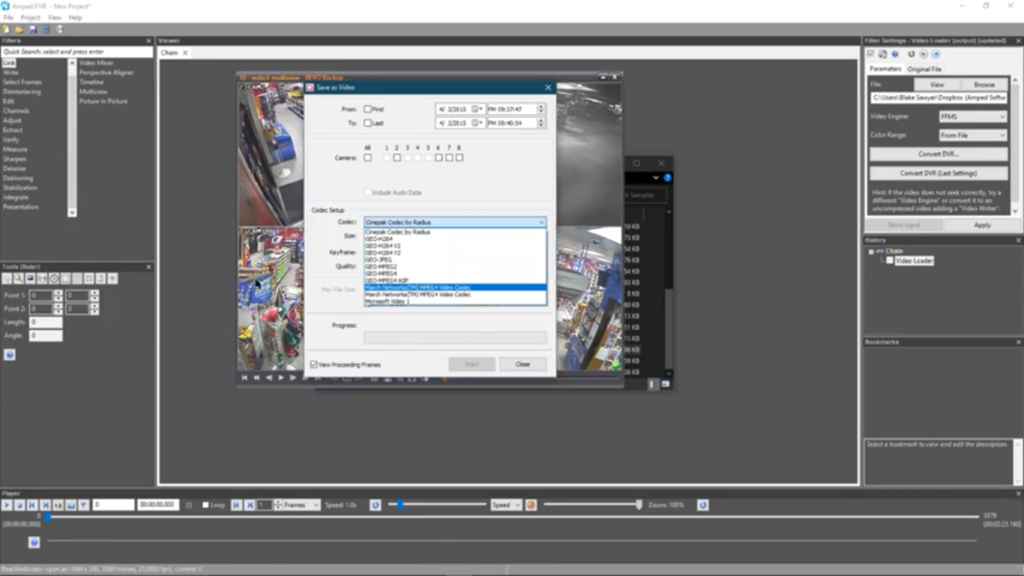This screenshot has width=1024, height=576.
Task: Click the Convert DVR... button
Action: [938, 154]
